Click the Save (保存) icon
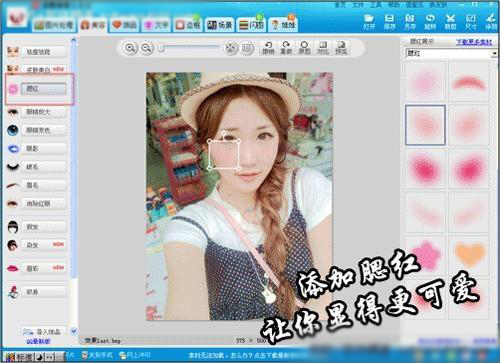The image size is (500, 363). (x=389, y=22)
